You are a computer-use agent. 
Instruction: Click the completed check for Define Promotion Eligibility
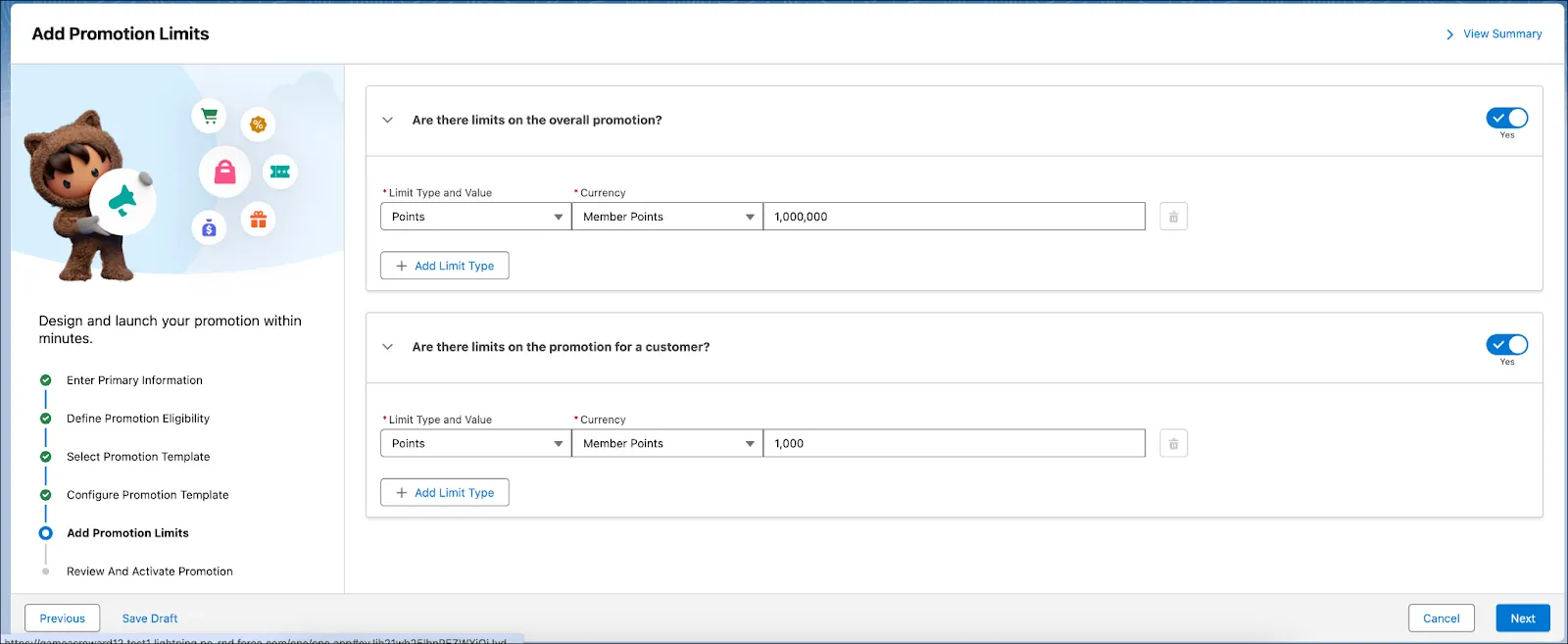pos(45,419)
